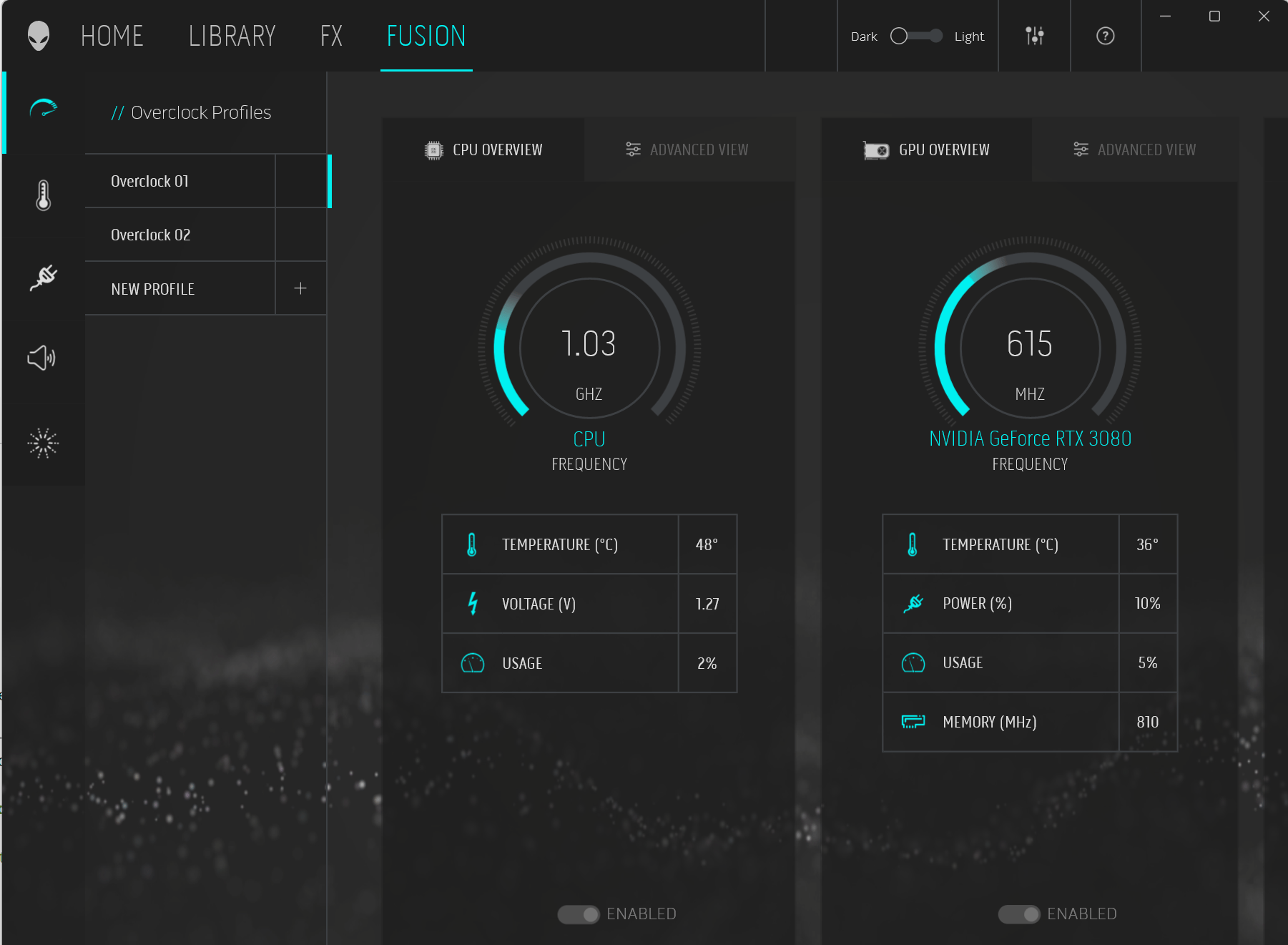Switch to the LIBRARY tab
The width and height of the screenshot is (1288, 945).
(x=232, y=36)
